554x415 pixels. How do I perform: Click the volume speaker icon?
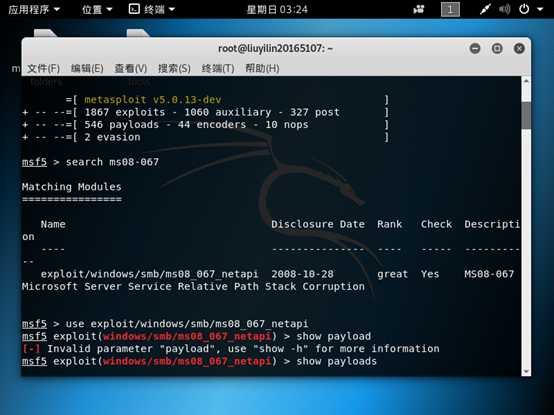[505, 9]
